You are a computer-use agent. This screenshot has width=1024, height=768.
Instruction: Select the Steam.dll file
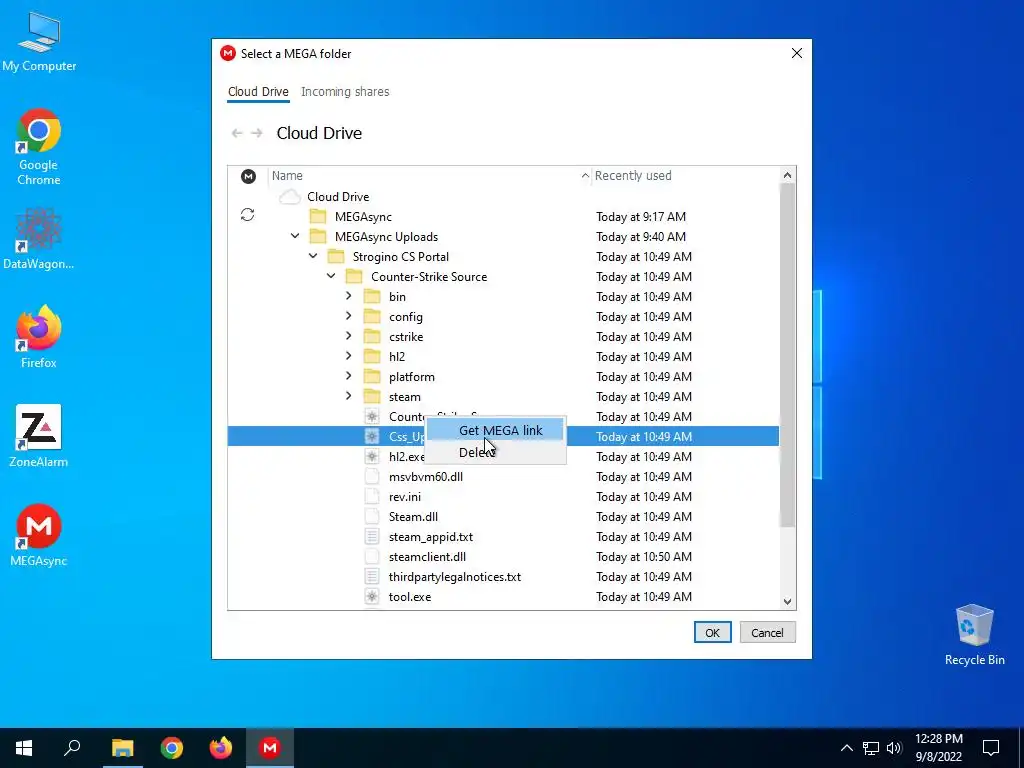413,517
